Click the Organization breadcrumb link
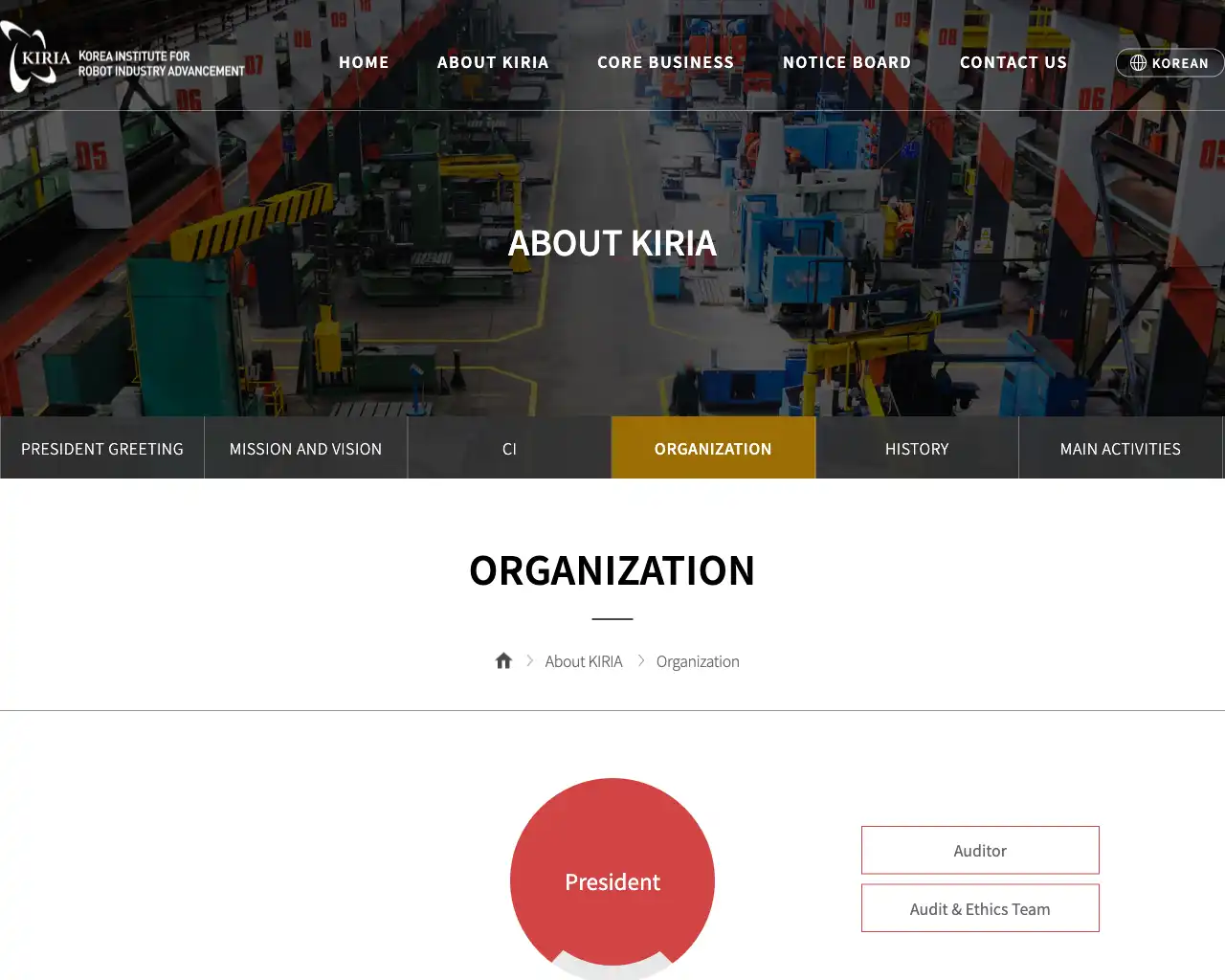 tap(698, 661)
